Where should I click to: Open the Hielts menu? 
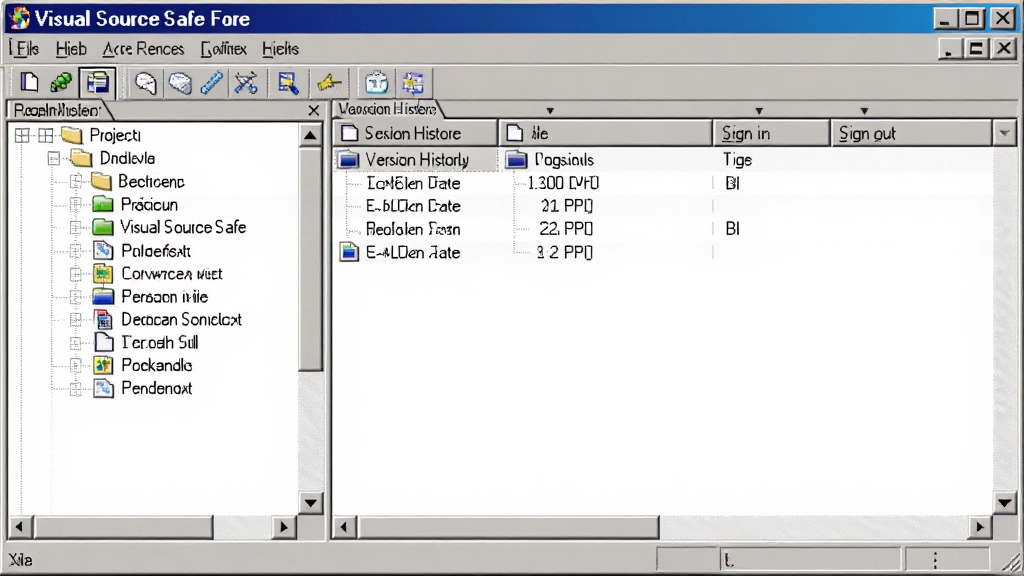pos(281,49)
